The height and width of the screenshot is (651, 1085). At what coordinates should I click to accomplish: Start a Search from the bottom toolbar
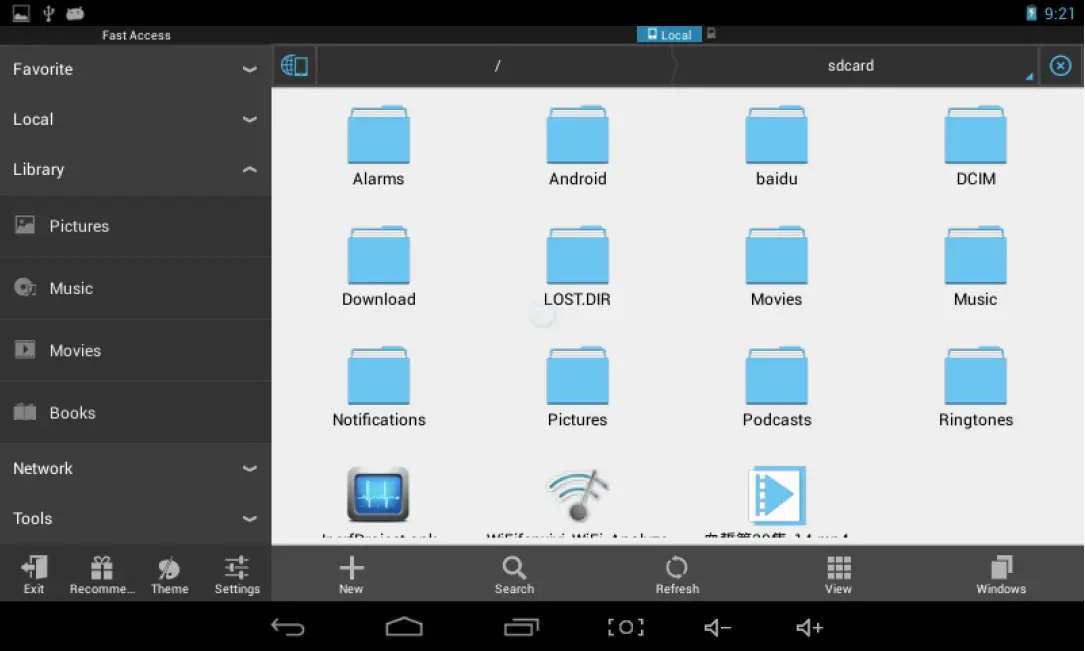(x=514, y=573)
